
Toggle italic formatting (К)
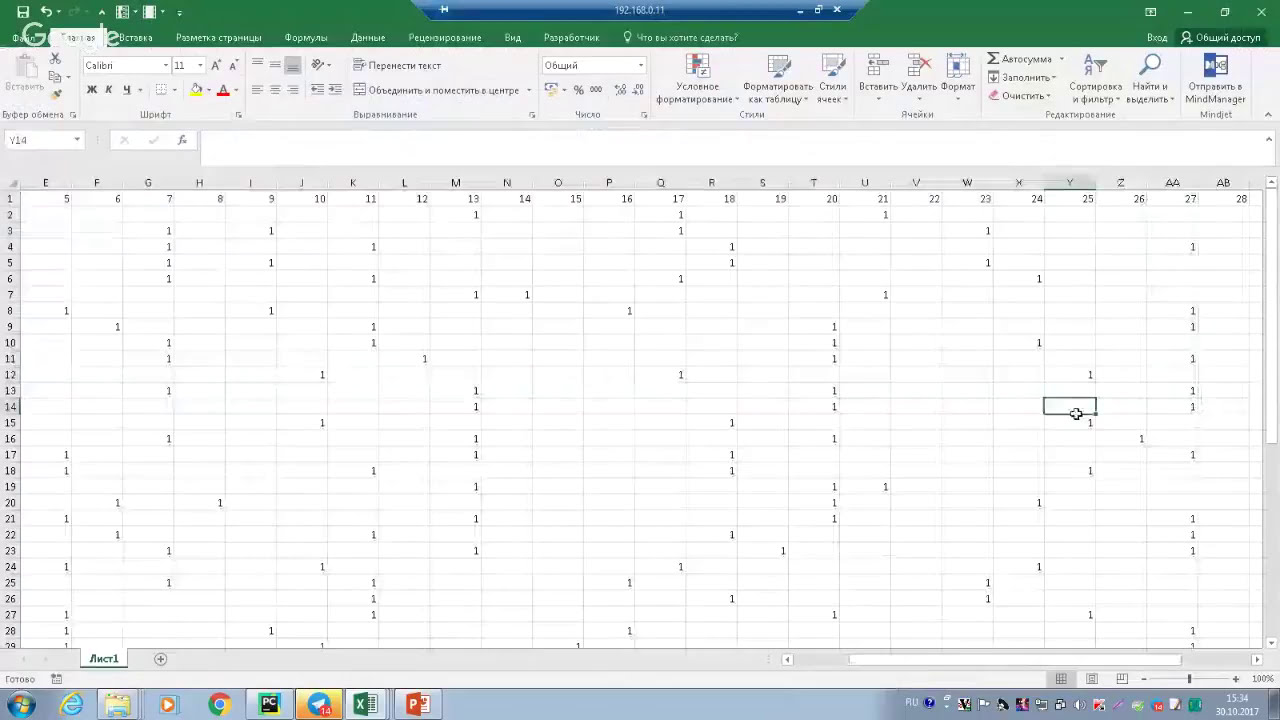(x=109, y=90)
